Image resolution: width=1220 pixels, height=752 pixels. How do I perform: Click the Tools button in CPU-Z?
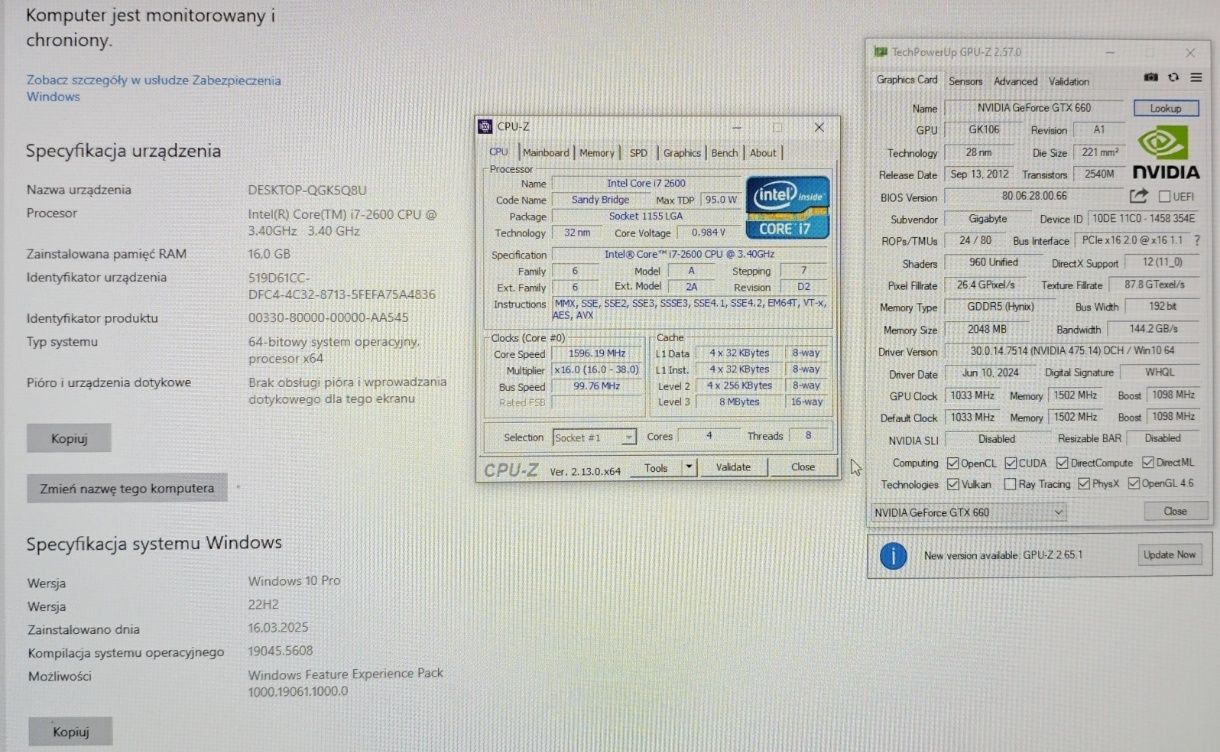(x=656, y=467)
